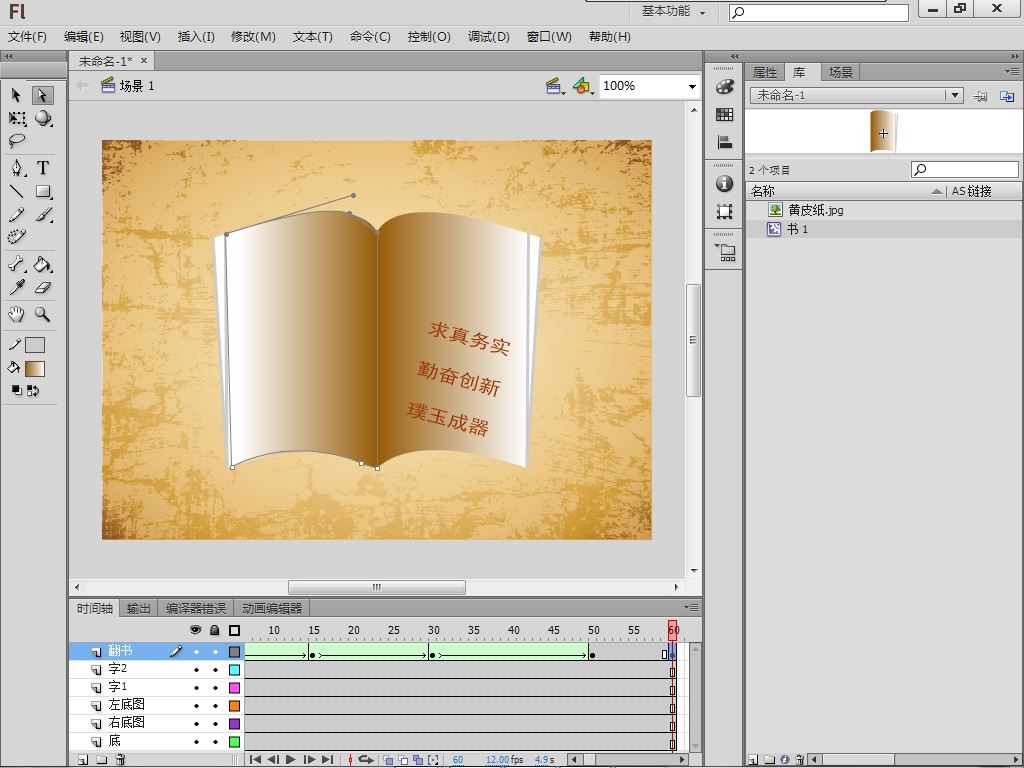Toggle outline view for layer 字2 cyan square
The image size is (1024, 768).
click(234, 670)
